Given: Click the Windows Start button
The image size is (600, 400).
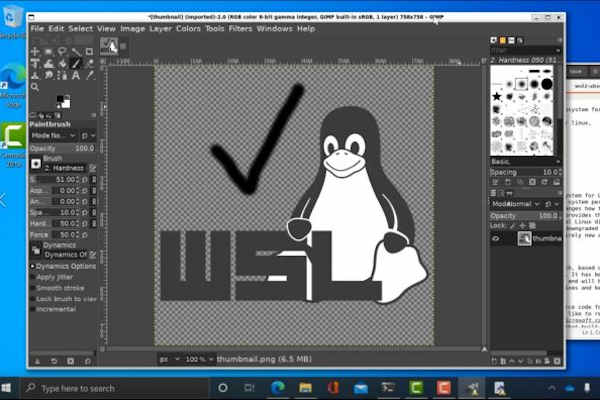Looking at the screenshot, I should (x=6, y=388).
